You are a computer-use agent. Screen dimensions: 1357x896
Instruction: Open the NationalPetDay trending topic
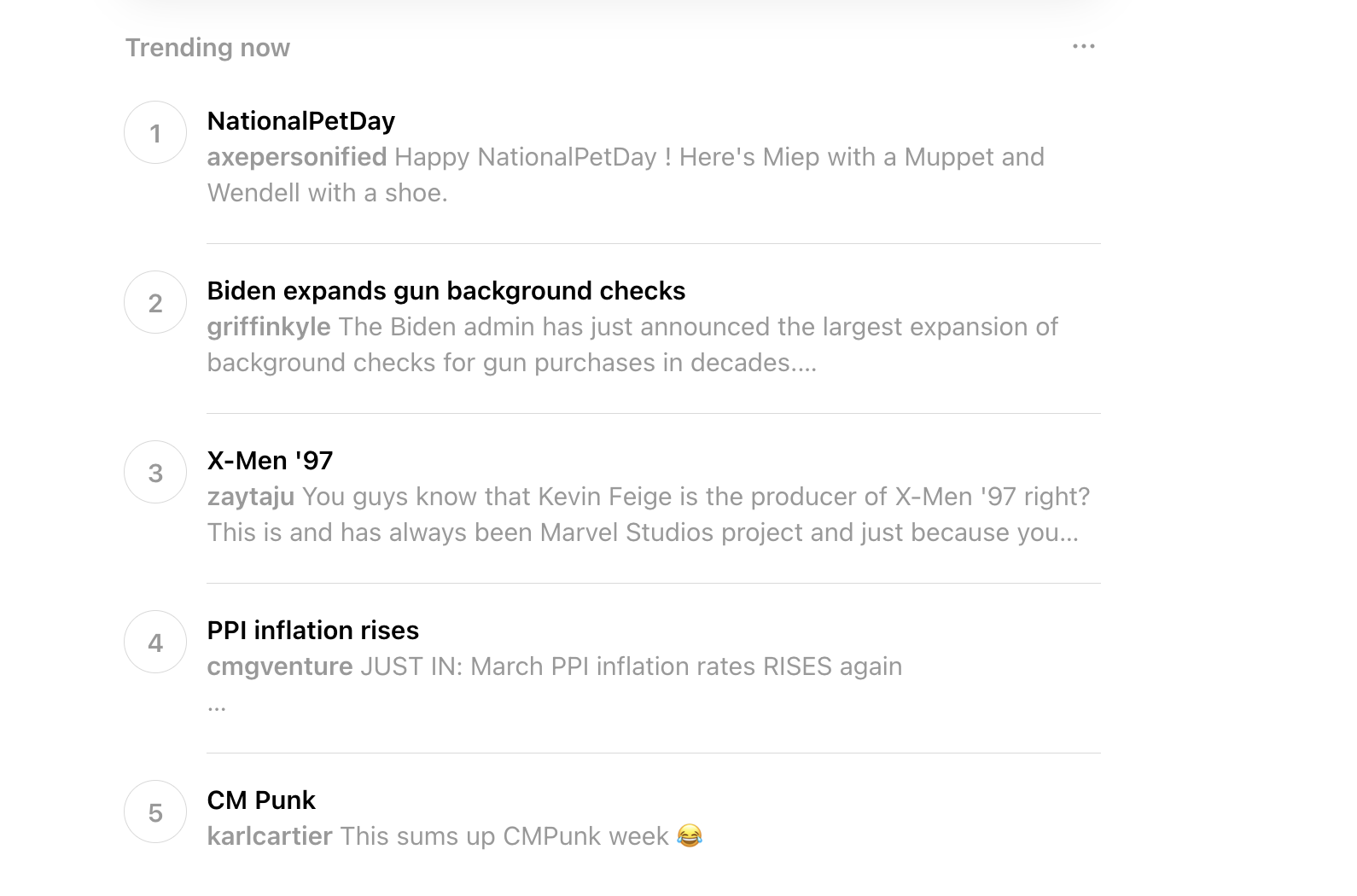coord(301,121)
